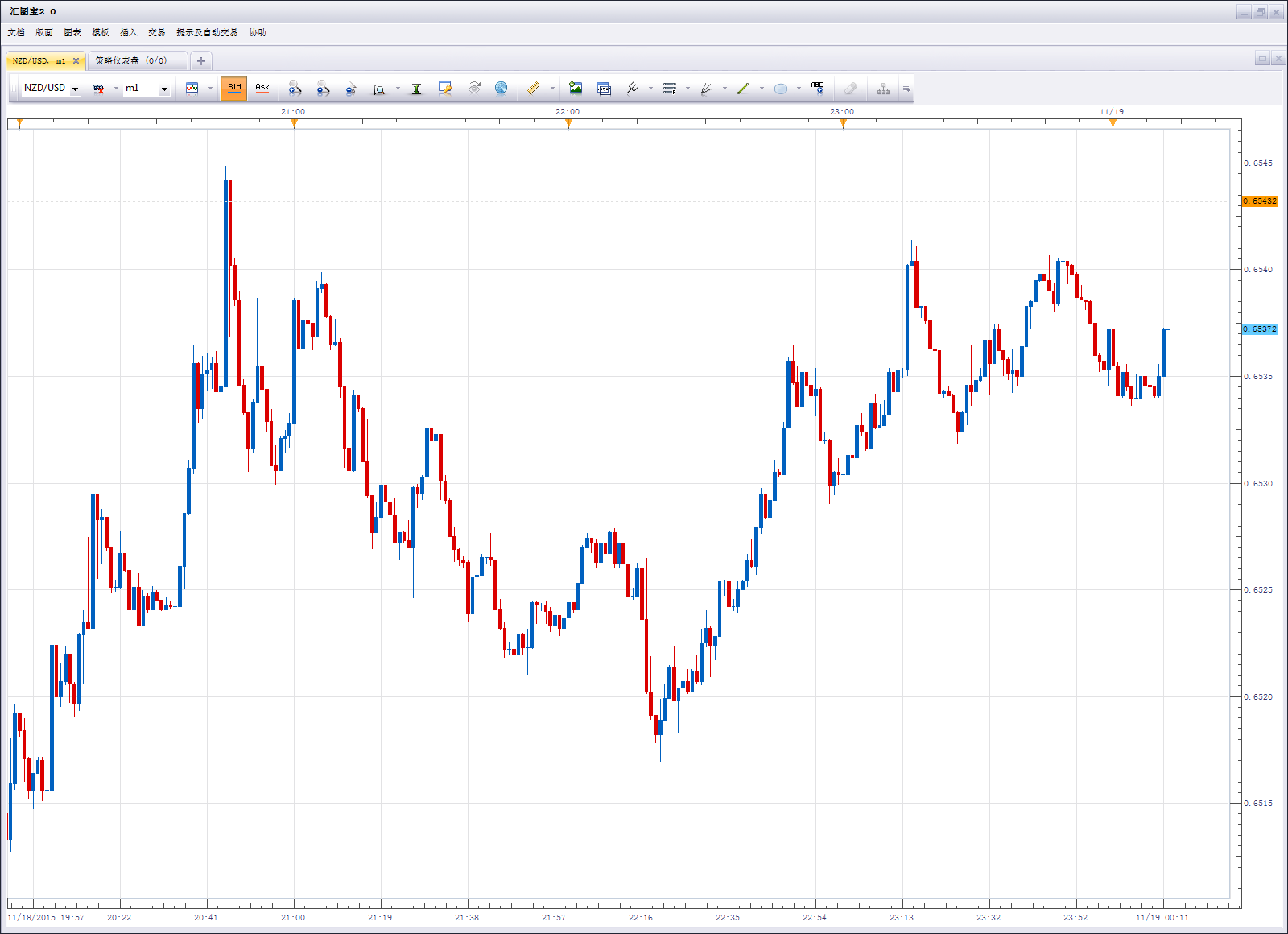Screen dimensions: 1288x934
Task: Click the eraser icon in toolbar
Action: tap(851, 89)
